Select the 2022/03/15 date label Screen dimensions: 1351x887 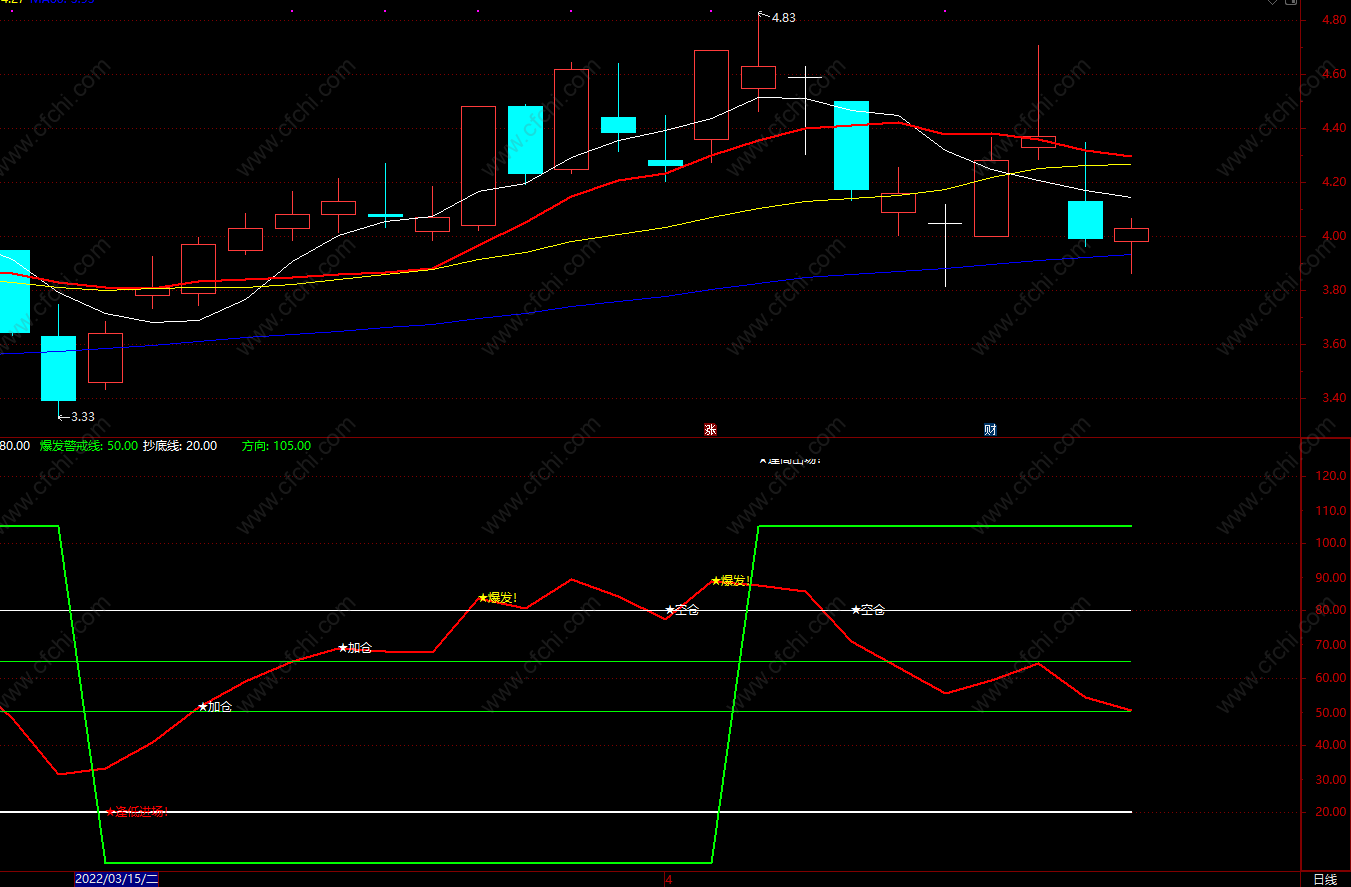[116, 879]
